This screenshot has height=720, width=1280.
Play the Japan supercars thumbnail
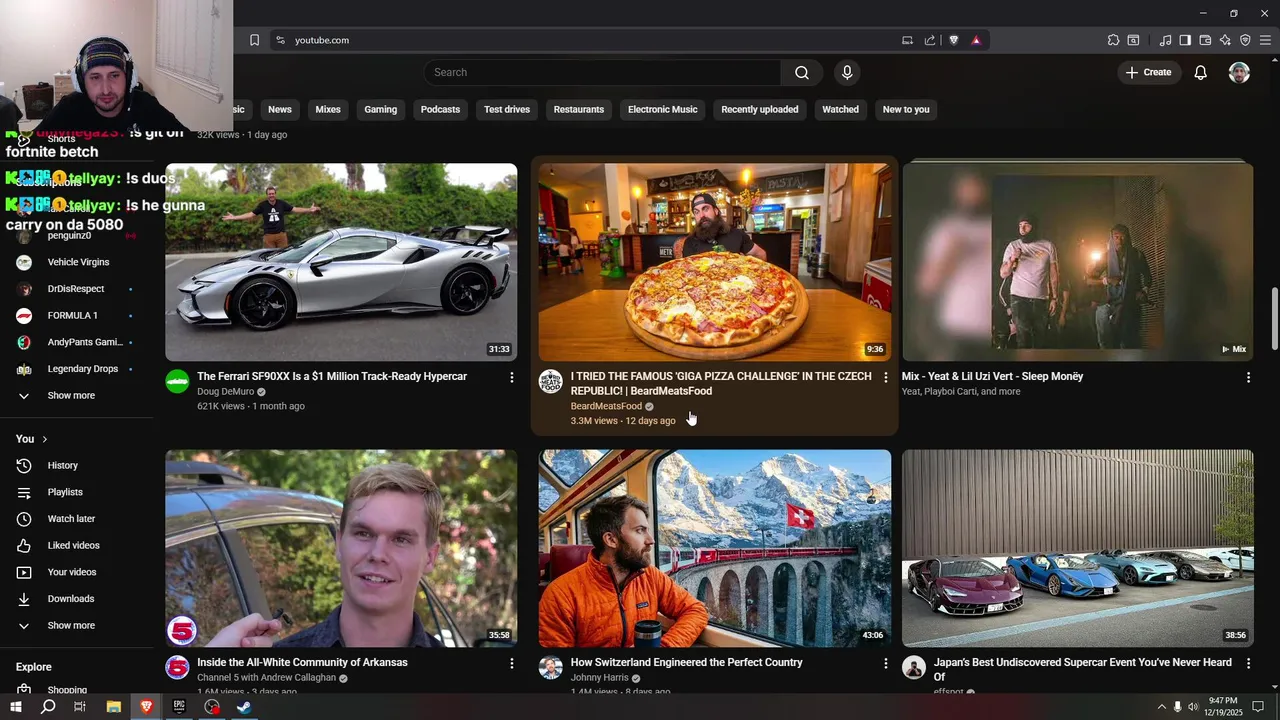[1078, 548]
